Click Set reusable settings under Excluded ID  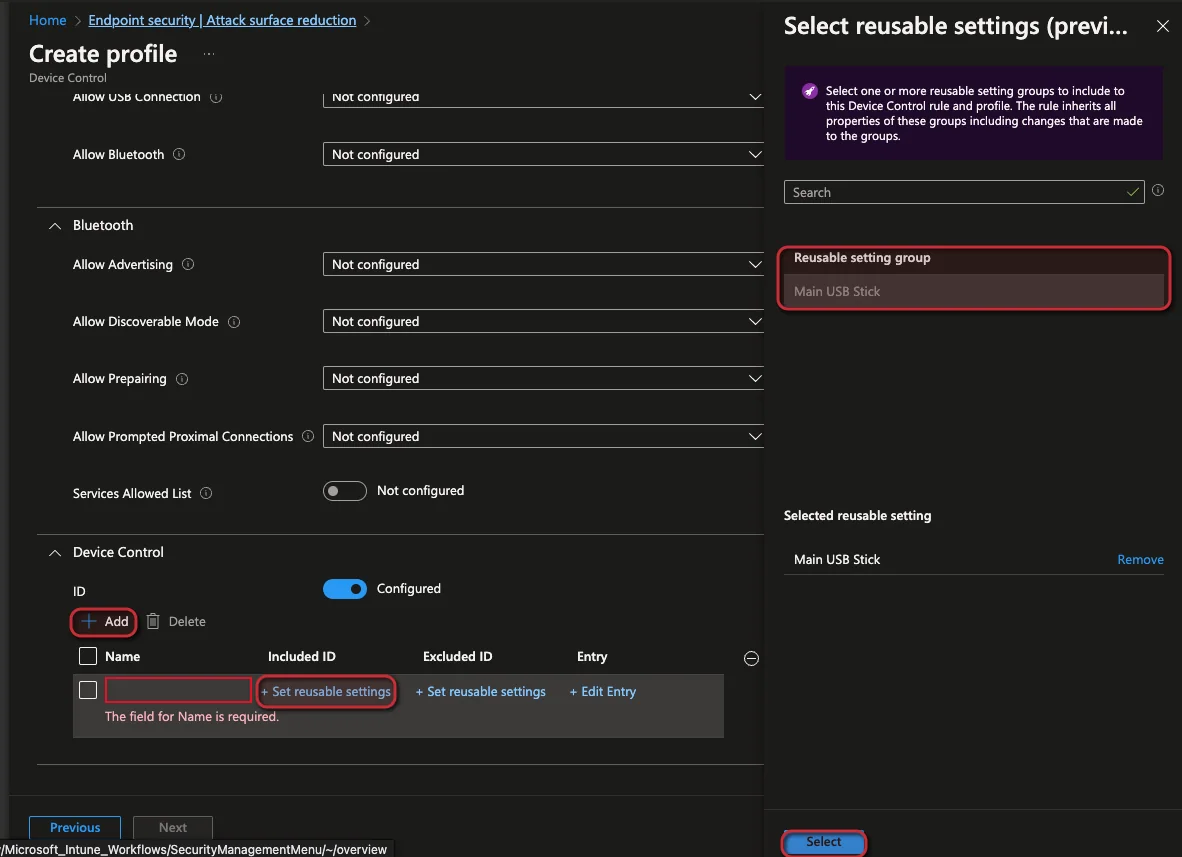click(x=481, y=692)
